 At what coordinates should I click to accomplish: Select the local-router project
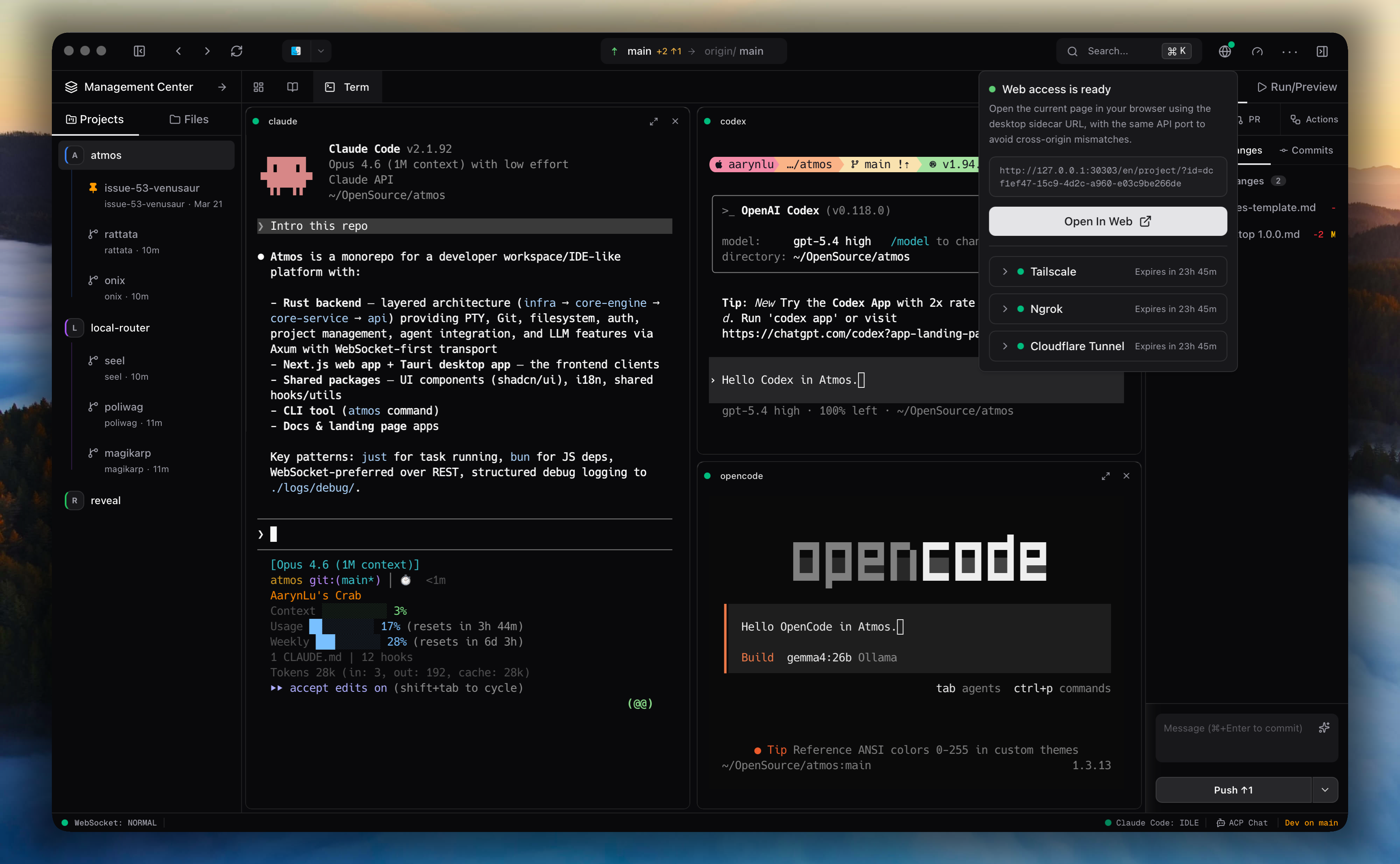click(x=146, y=327)
